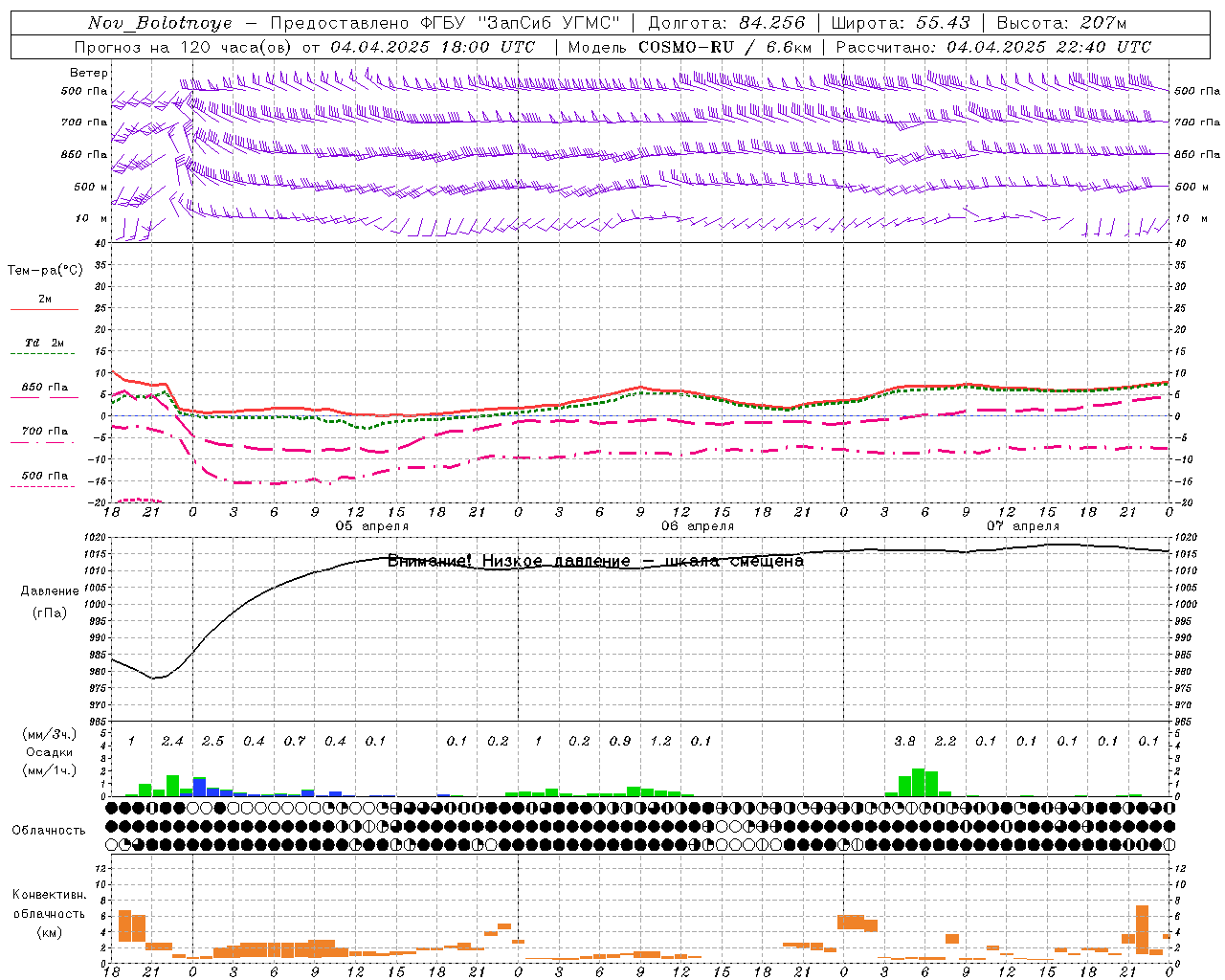Click the precipitation value 2.4
Image resolution: width=1225 pixels, height=980 pixels.
pyautogui.click(x=172, y=742)
